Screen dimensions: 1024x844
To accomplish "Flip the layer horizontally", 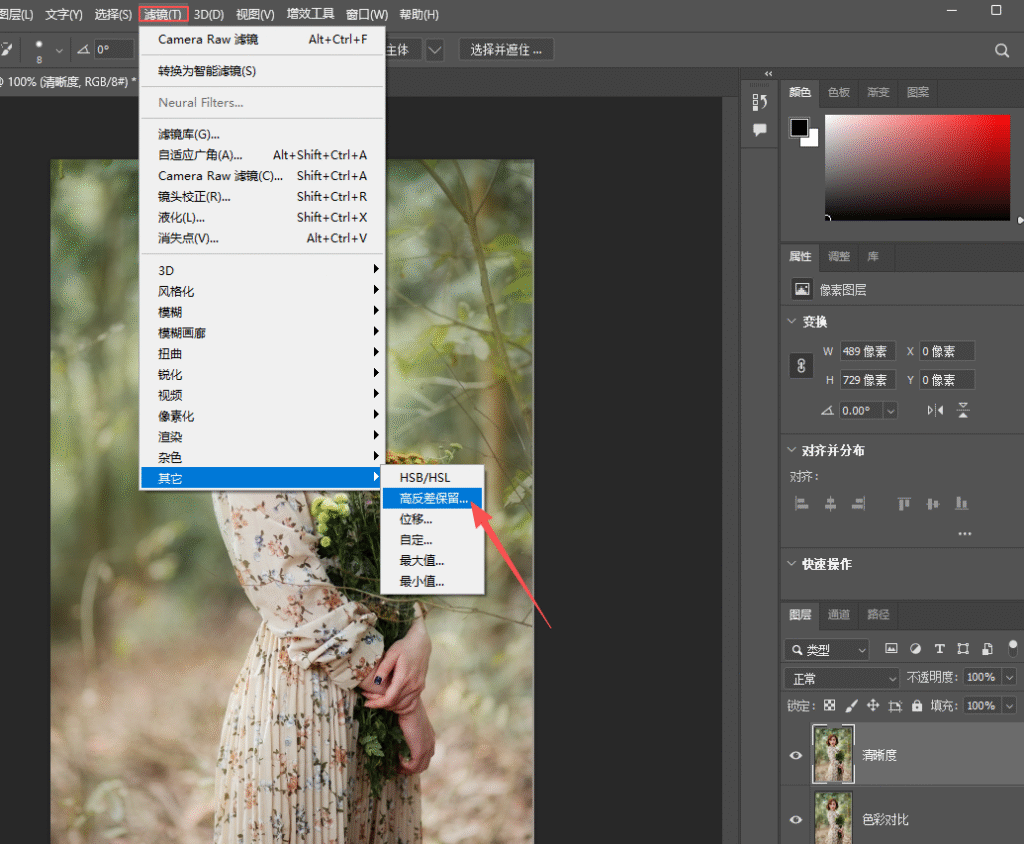I will 935,410.
